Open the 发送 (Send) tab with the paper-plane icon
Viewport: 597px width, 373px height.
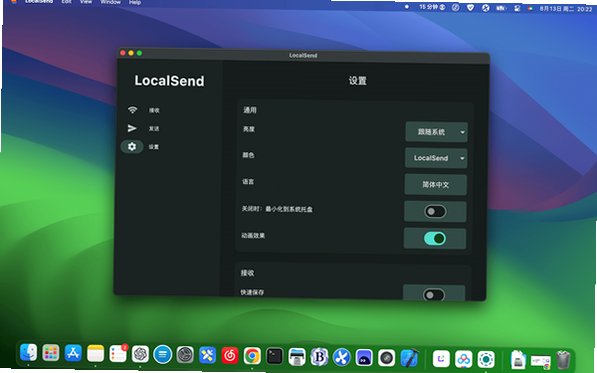click(x=143, y=129)
